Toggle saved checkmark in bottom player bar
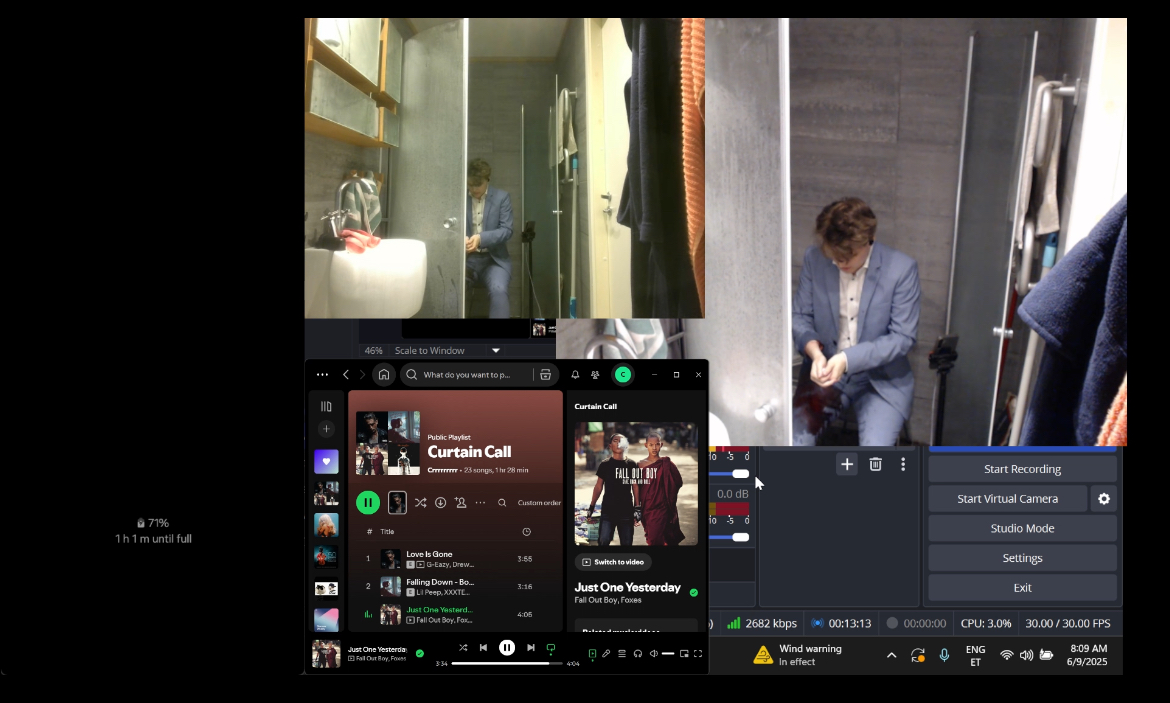The width and height of the screenshot is (1170, 703). point(420,653)
